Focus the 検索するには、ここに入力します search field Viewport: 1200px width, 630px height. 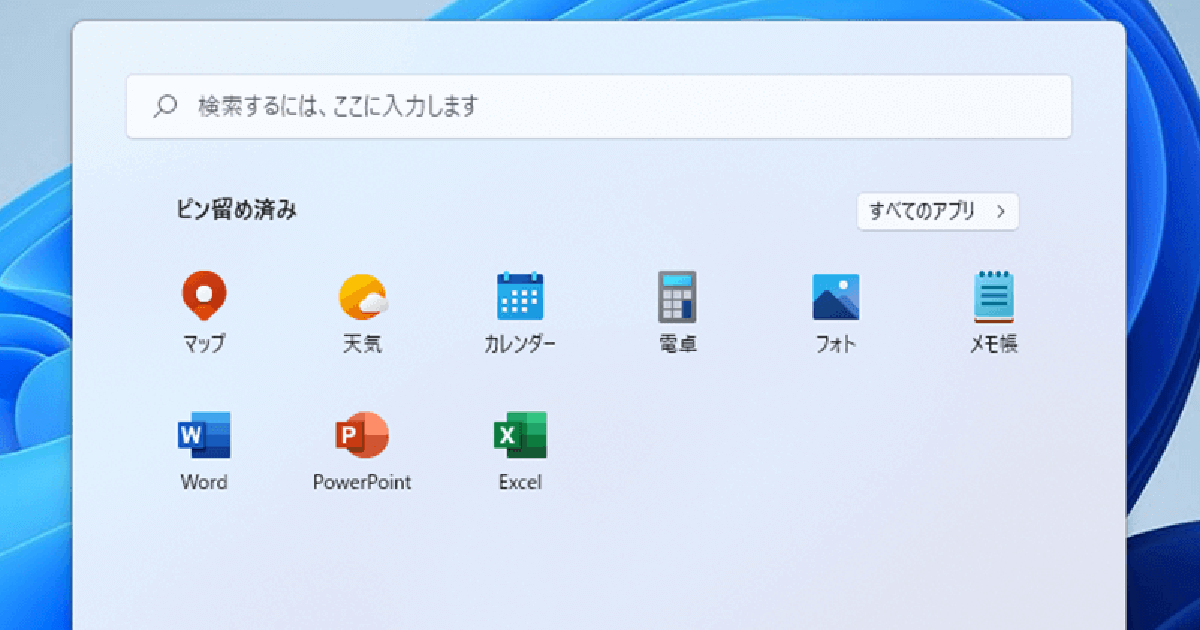click(599, 106)
